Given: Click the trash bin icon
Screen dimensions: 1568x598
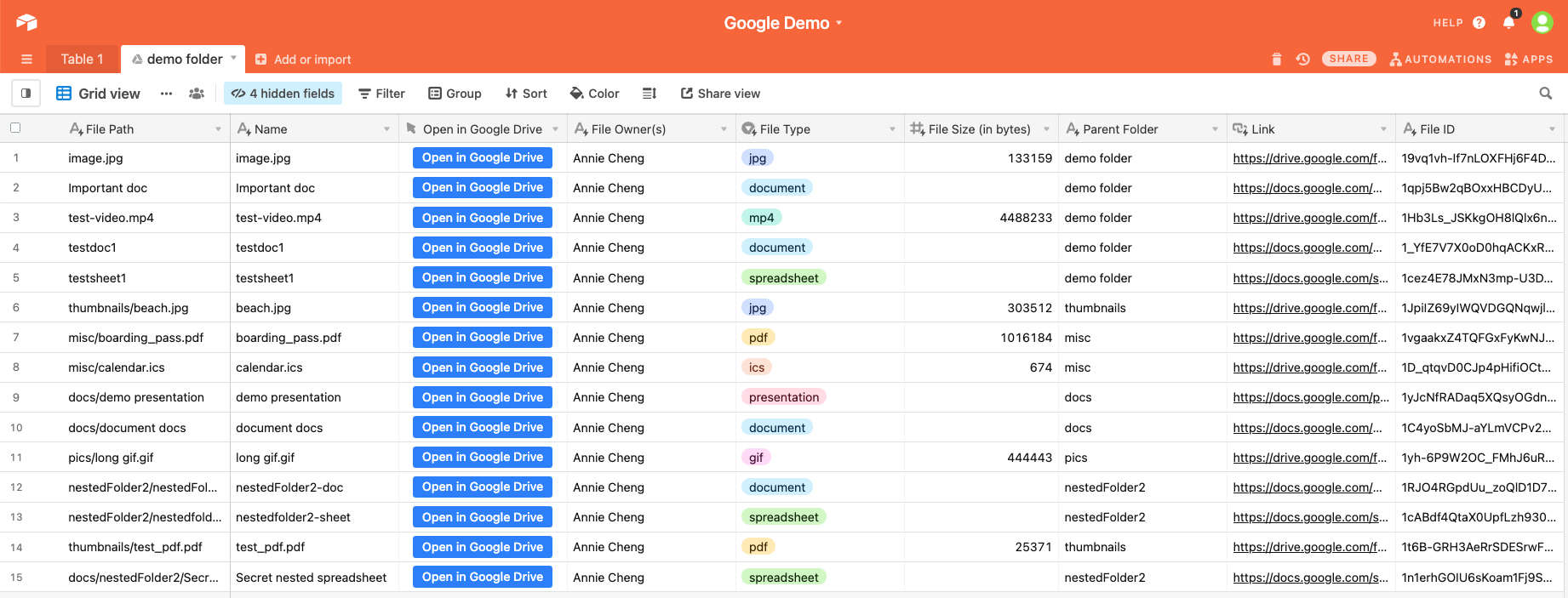Looking at the screenshot, I should 1276,60.
